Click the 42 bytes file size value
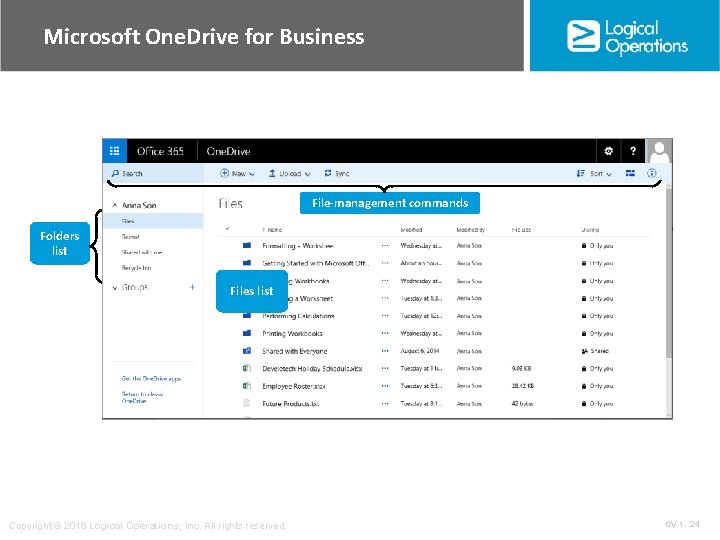The image size is (720, 540). point(522,403)
